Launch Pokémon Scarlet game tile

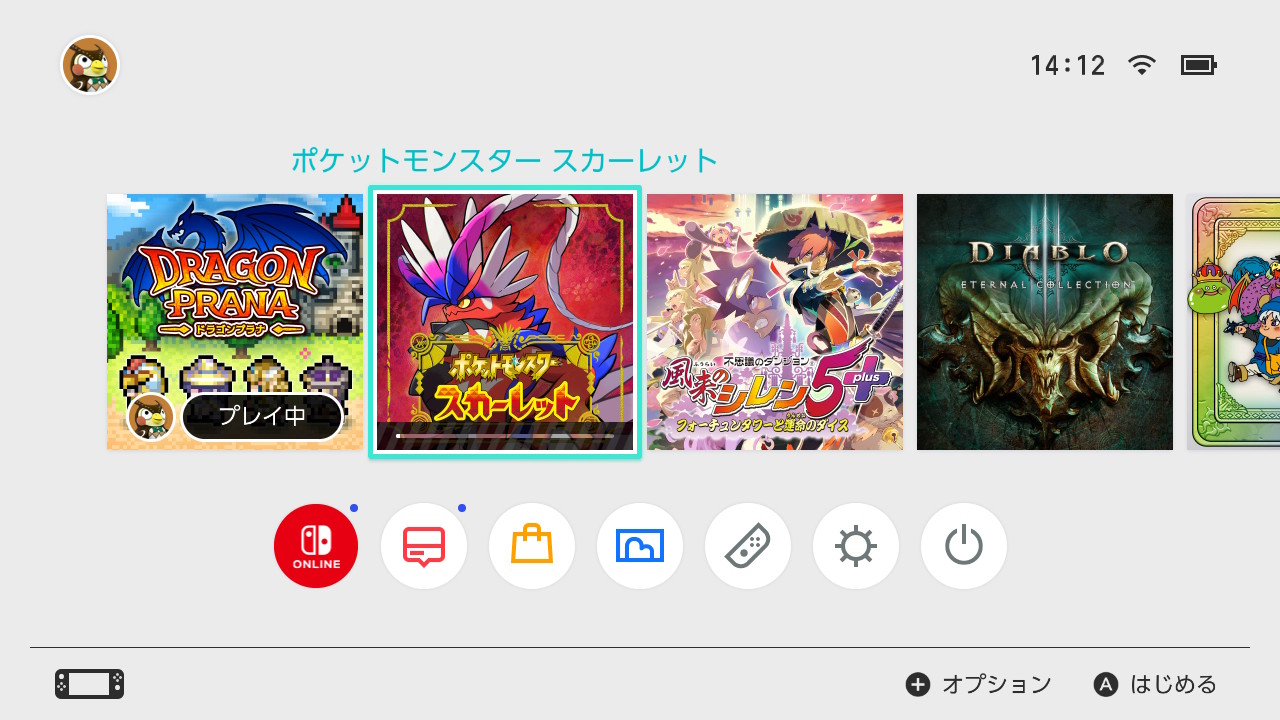[x=505, y=322]
